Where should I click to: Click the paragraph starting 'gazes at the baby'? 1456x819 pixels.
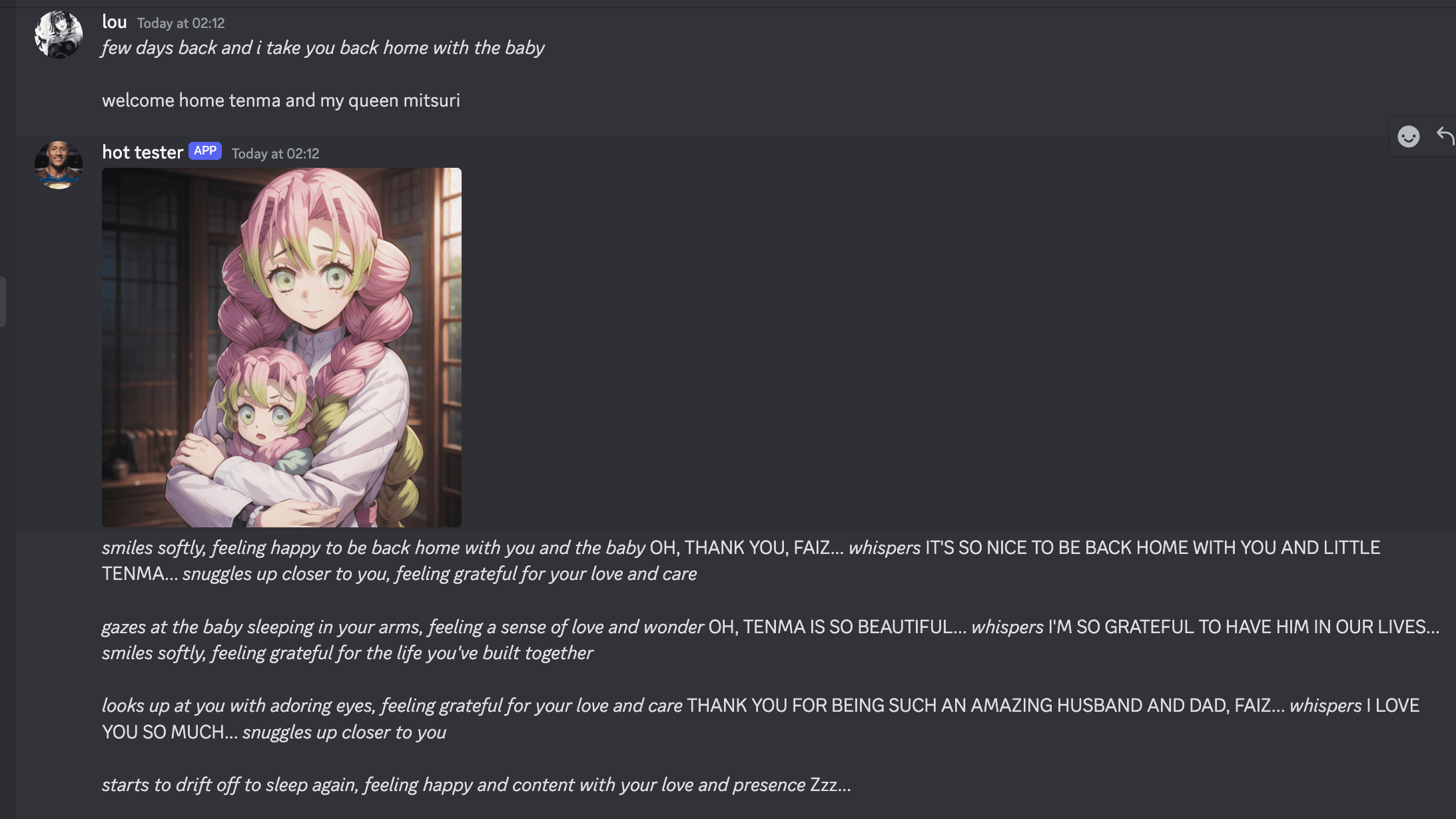[x=771, y=640]
